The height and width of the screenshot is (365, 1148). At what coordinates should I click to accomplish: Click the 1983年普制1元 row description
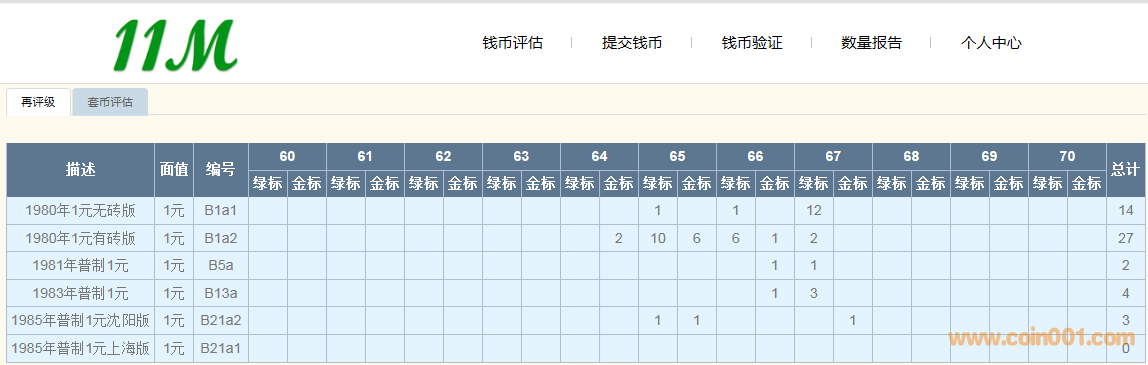click(81, 293)
